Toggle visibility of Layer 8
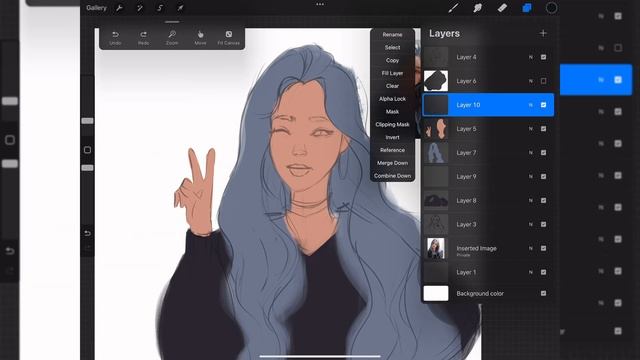Viewport: 640px width, 360px height. click(x=543, y=200)
